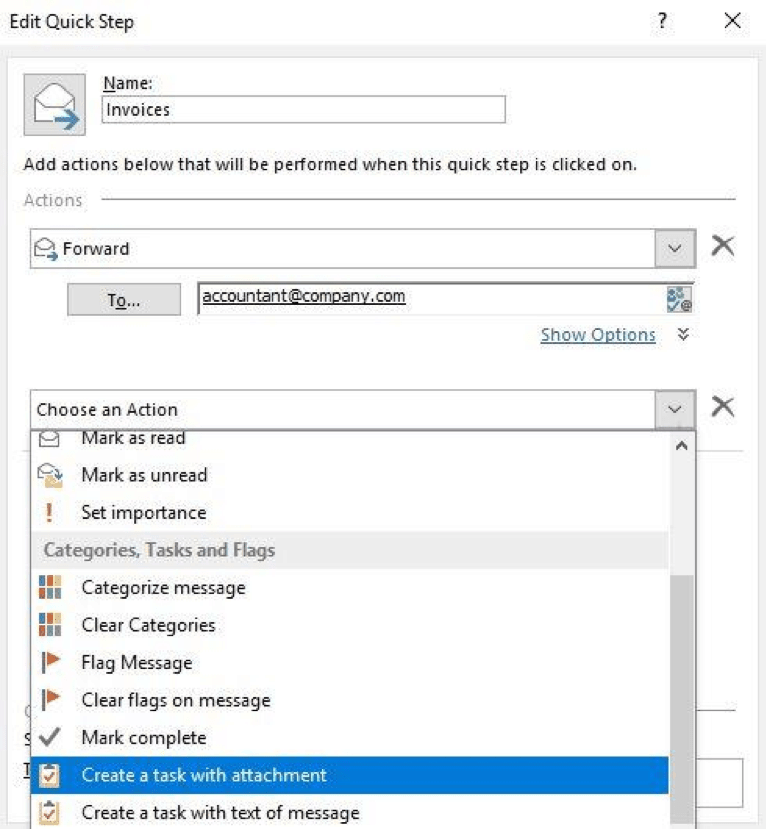
Task: Remove the Choose an Action row
Action: tap(722, 406)
